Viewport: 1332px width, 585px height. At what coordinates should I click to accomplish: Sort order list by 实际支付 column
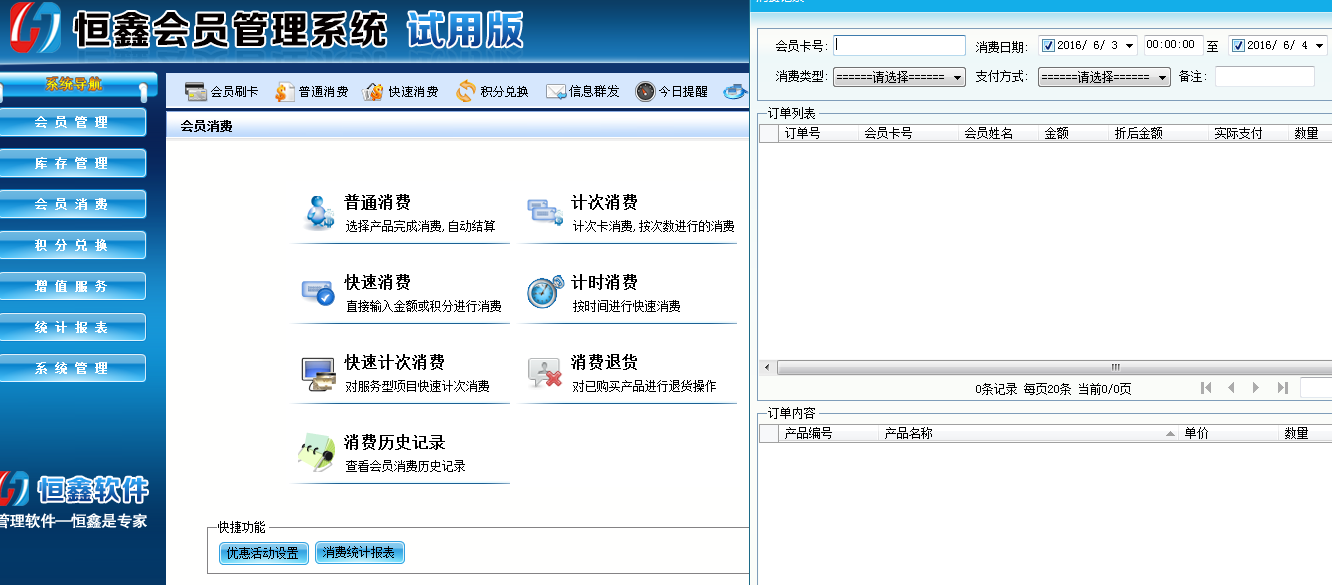(x=1249, y=133)
